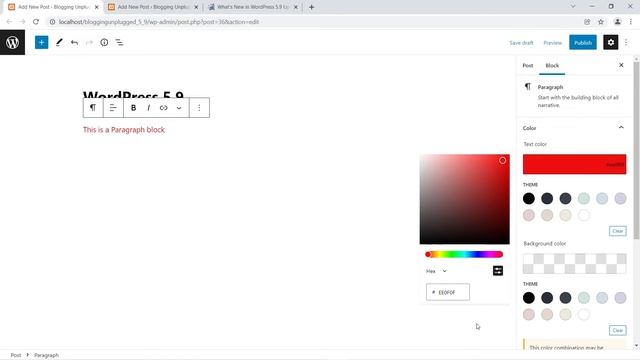Close the What's New in WordPress tab
640x360 pixels.
click(x=296, y=7)
